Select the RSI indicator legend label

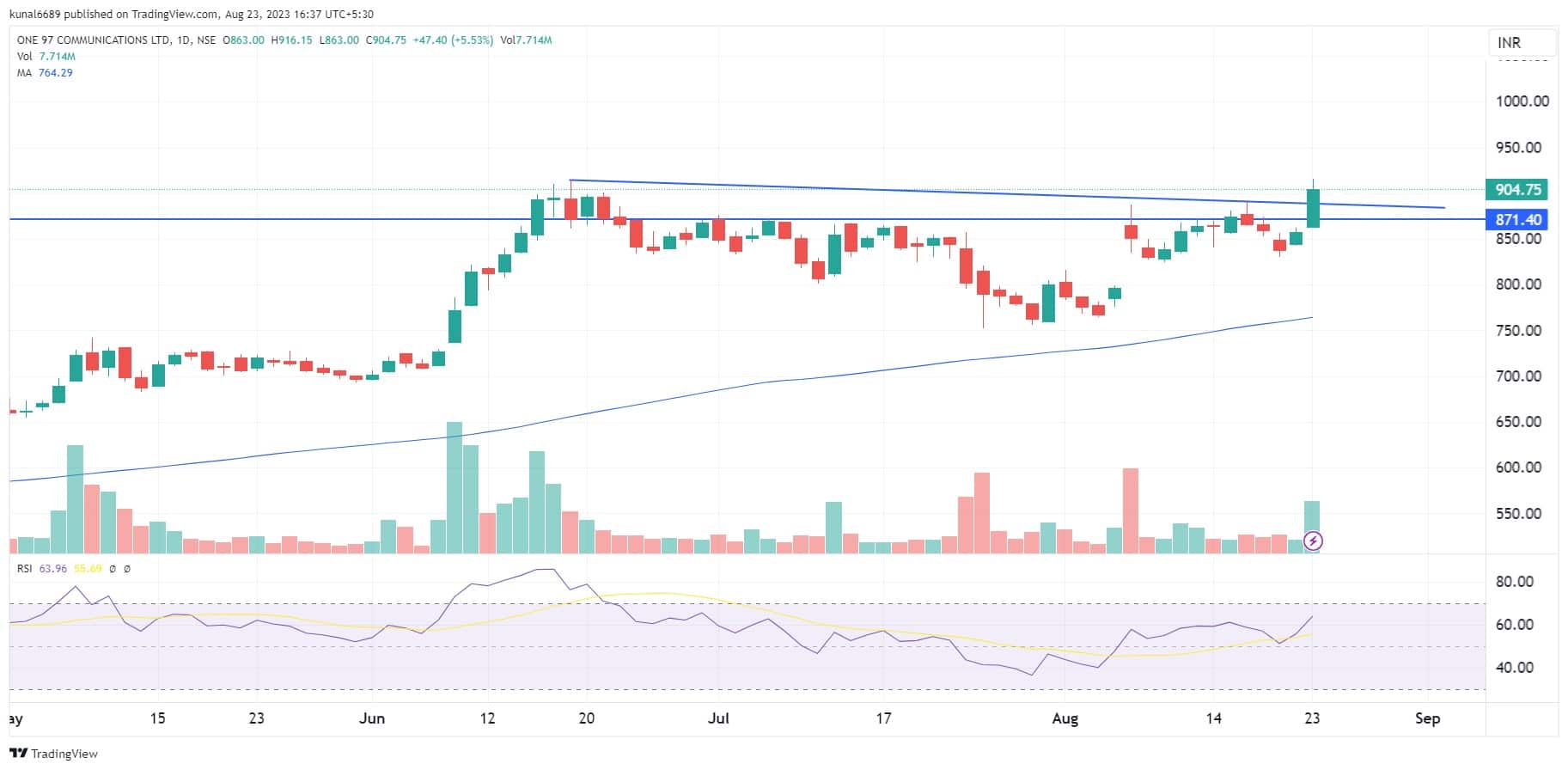tap(24, 569)
